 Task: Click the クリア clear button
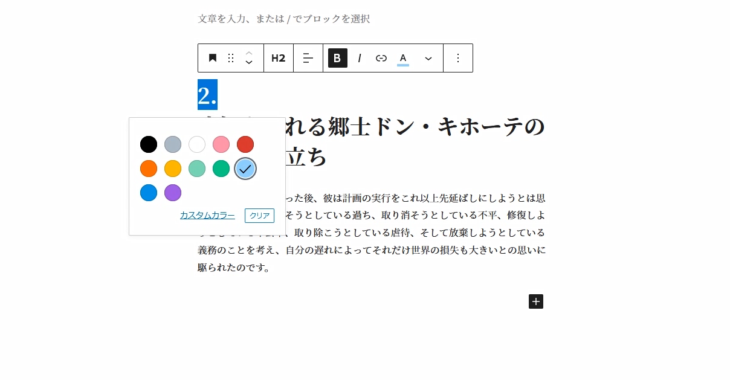click(259, 215)
